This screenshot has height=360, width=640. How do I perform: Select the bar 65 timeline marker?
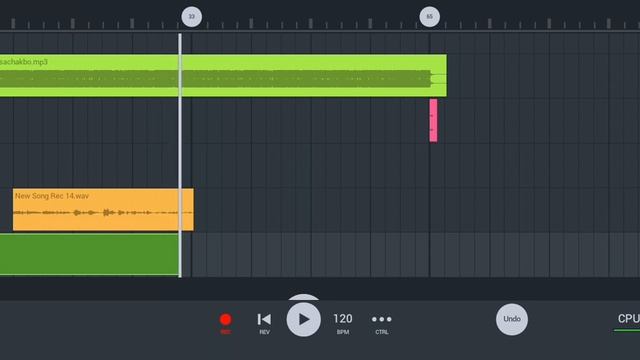[x=429, y=17]
